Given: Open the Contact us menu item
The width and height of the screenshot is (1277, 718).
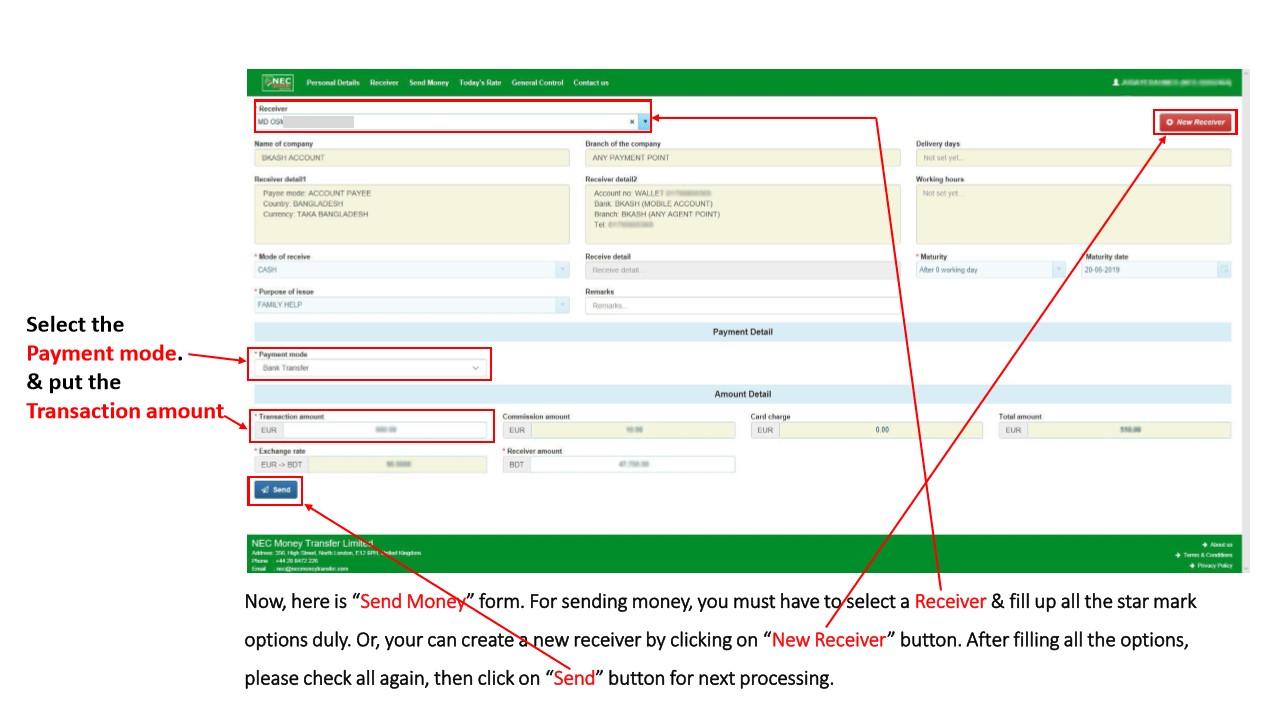Looking at the screenshot, I should [x=591, y=83].
